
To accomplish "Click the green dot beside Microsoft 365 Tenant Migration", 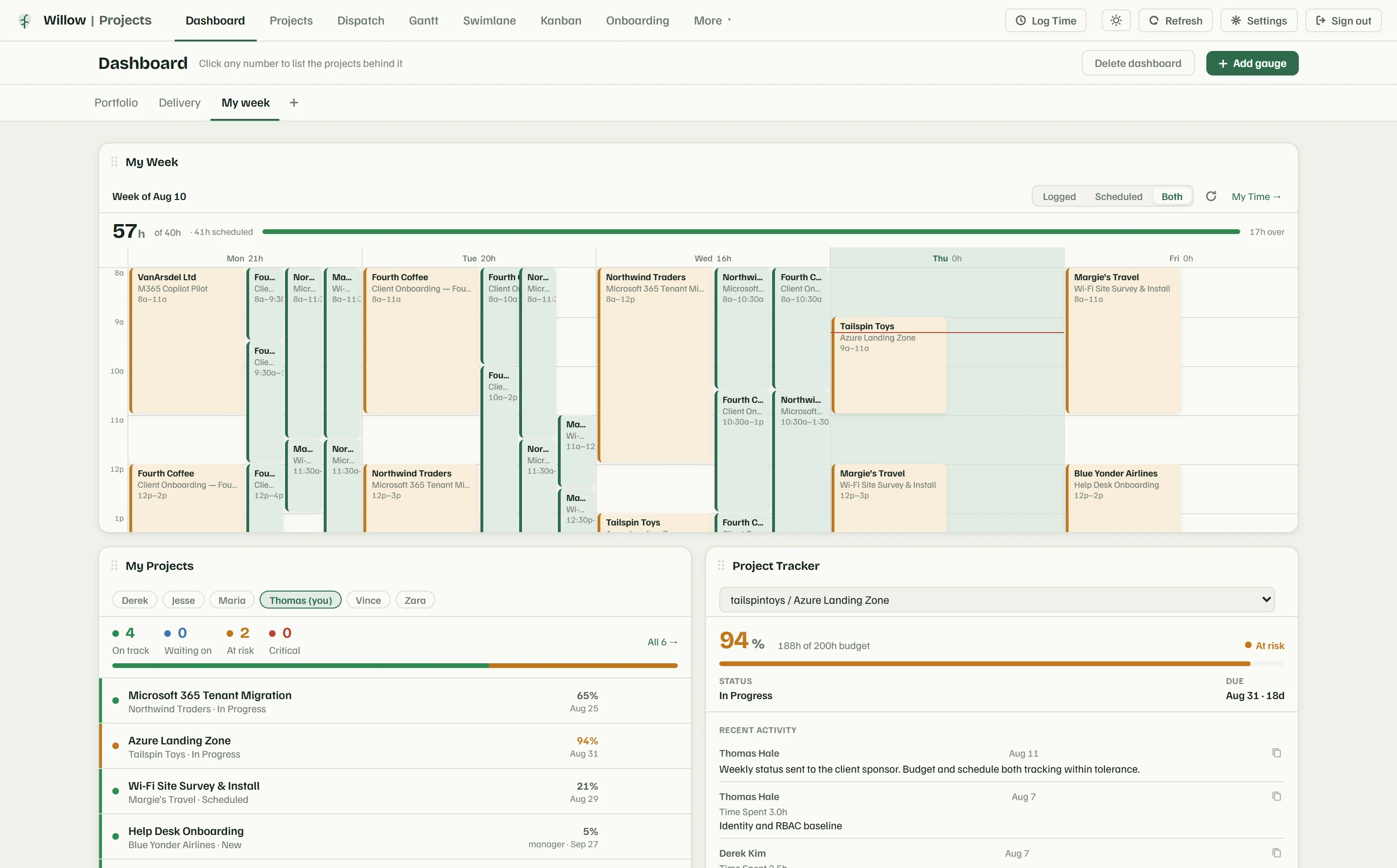I will pos(116,701).
